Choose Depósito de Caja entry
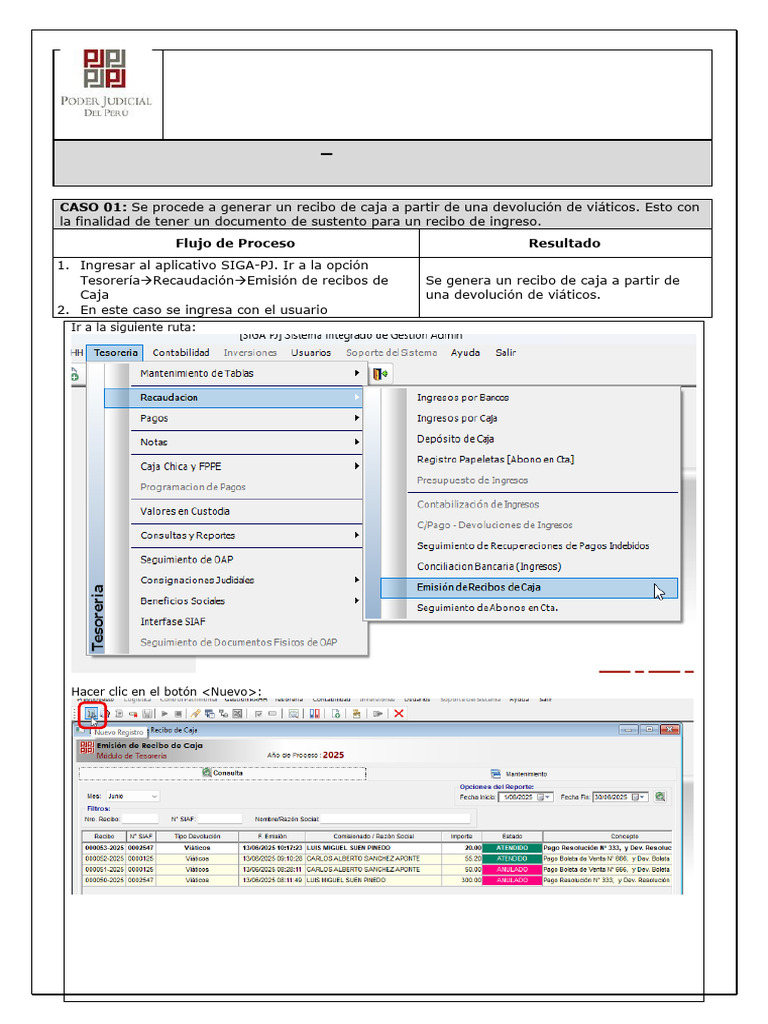The width and height of the screenshot is (768, 1024). pyautogui.click(x=455, y=439)
